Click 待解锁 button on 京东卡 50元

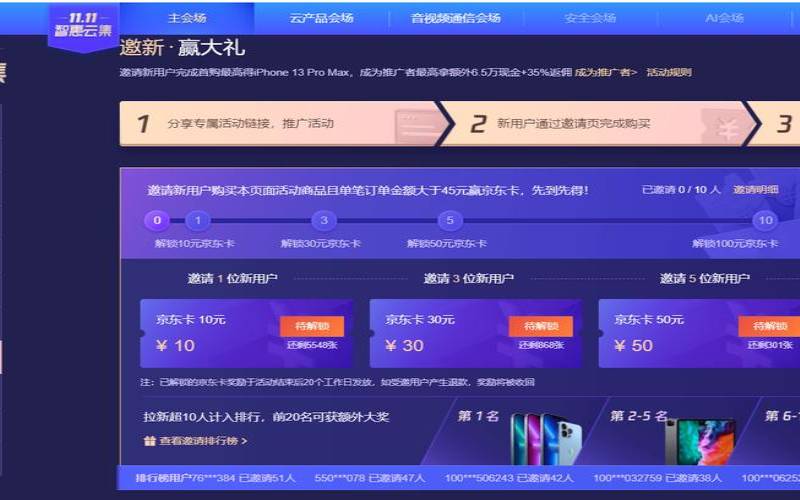pyautogui.click(x=769, y=327)
